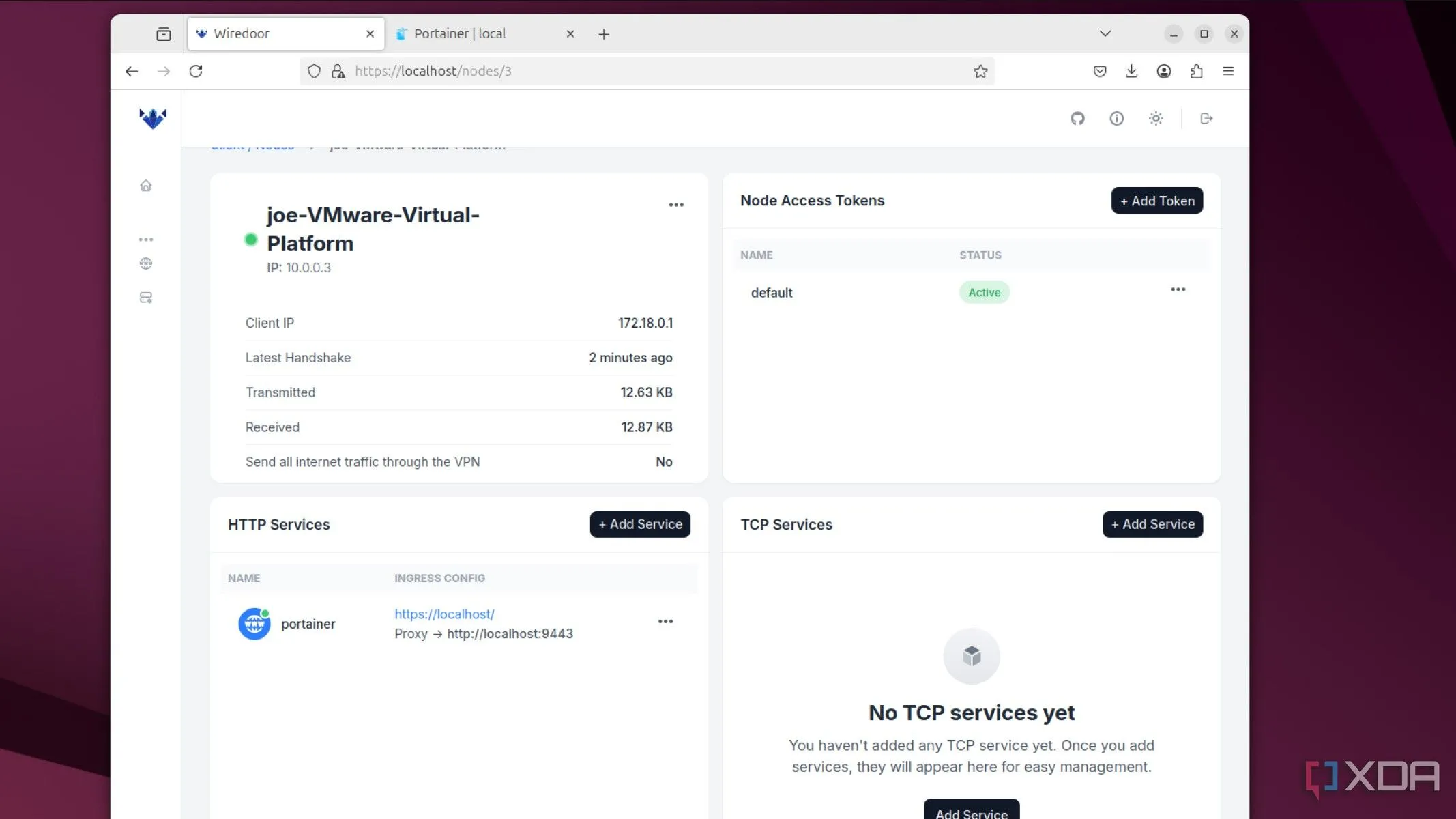The width and height of the screenshot is (1456, 819).
Task: Minimize the browser window
Action: [1174, 33]
